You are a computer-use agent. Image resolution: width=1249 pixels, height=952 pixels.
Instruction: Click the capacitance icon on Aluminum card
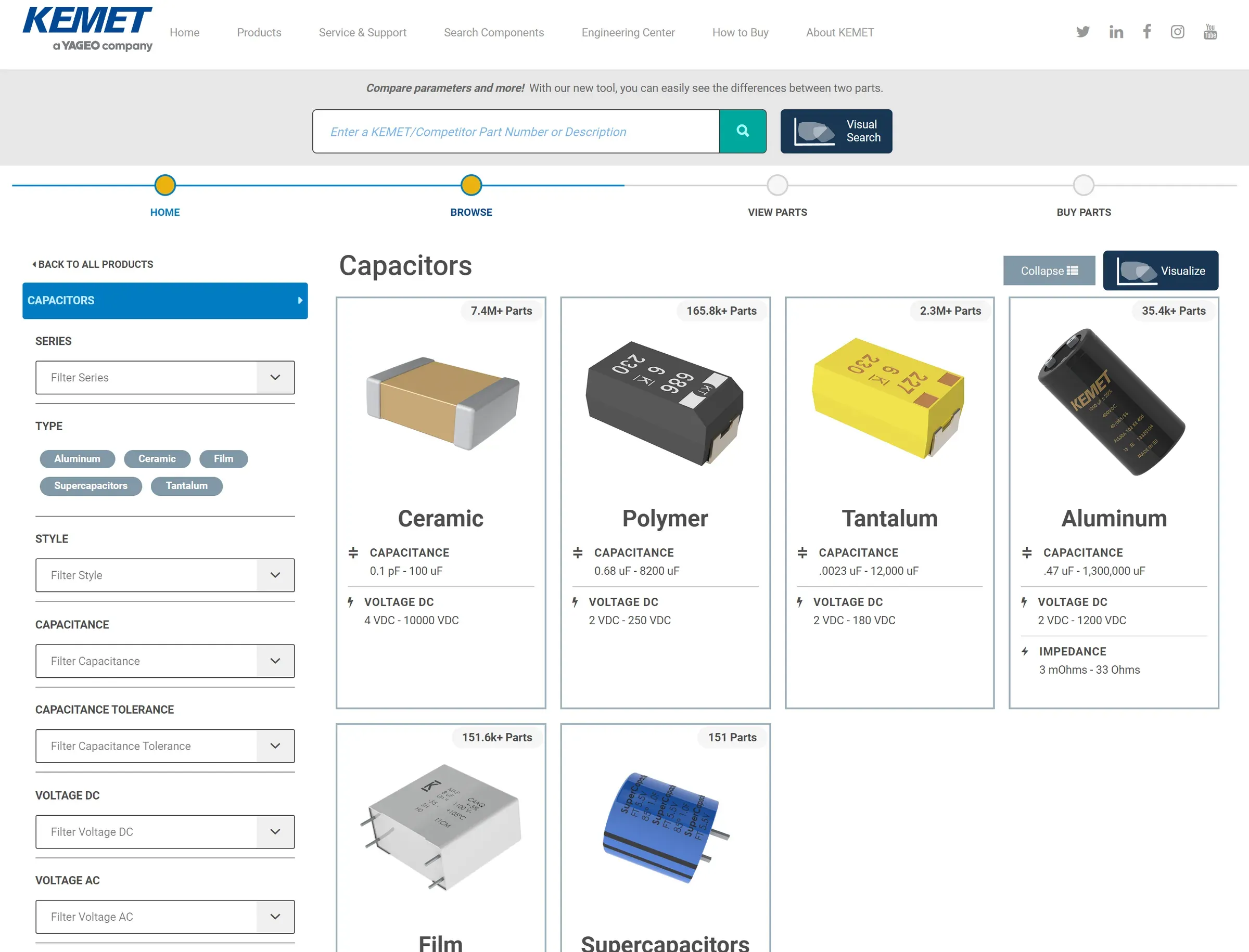coord(1026,552)
